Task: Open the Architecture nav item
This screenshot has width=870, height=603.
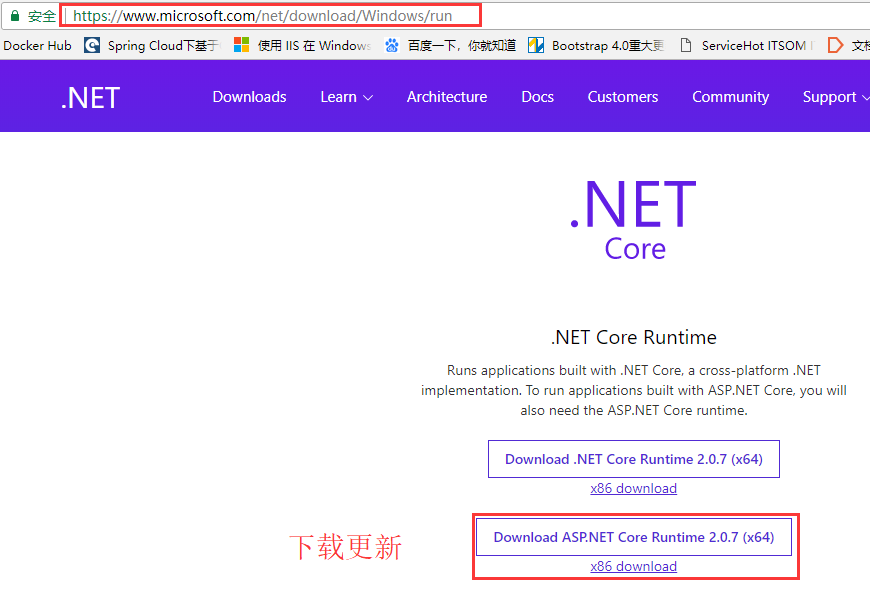Action: (x=447, y=97)
